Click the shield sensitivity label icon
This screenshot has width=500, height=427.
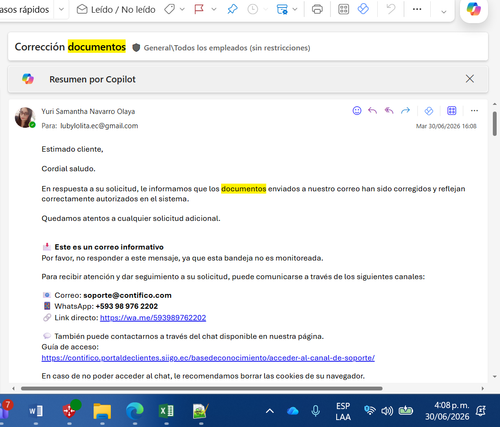point(136,48)
